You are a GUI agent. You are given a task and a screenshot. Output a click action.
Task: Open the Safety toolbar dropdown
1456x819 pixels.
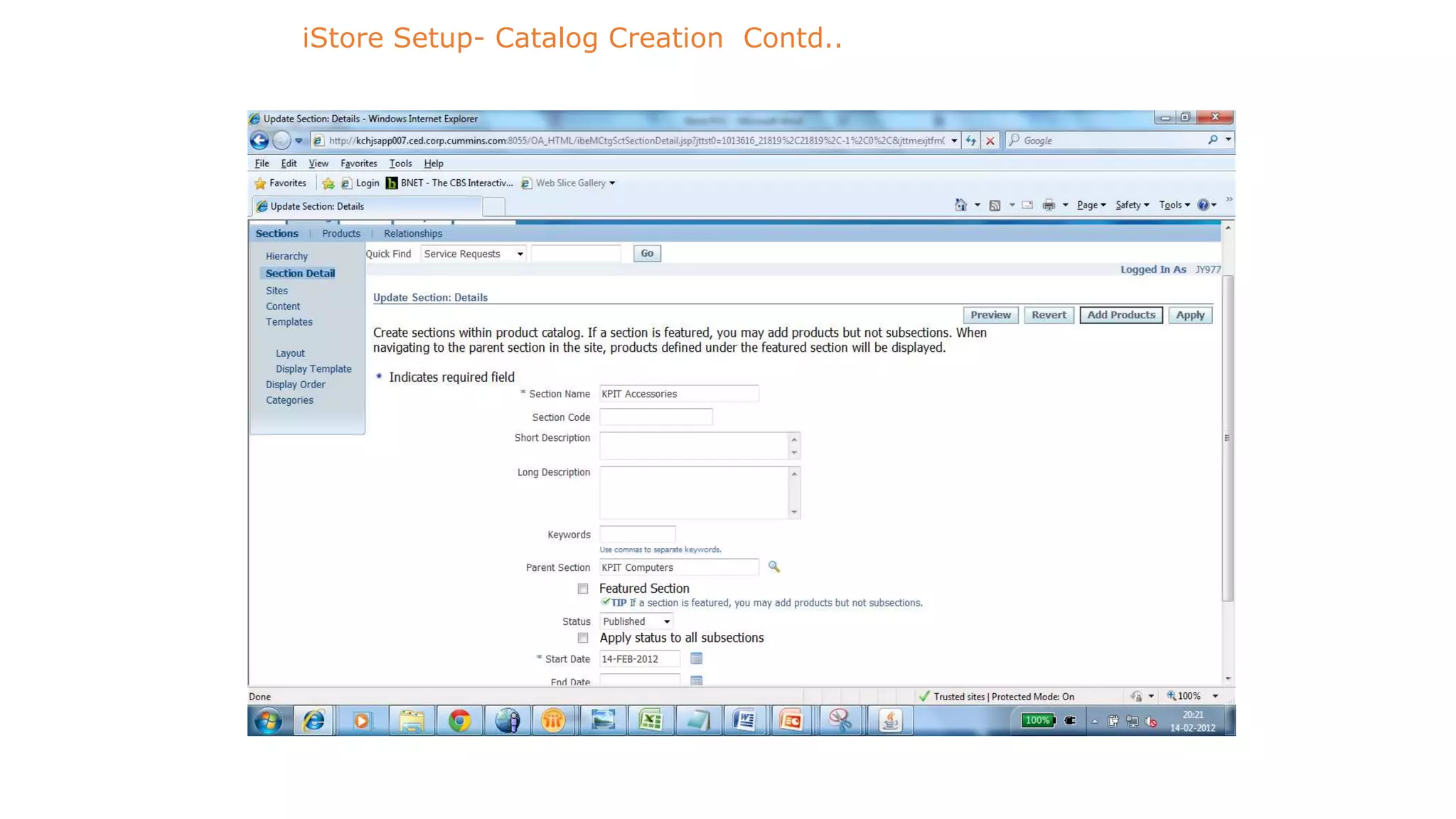[x=1133, y=205]
